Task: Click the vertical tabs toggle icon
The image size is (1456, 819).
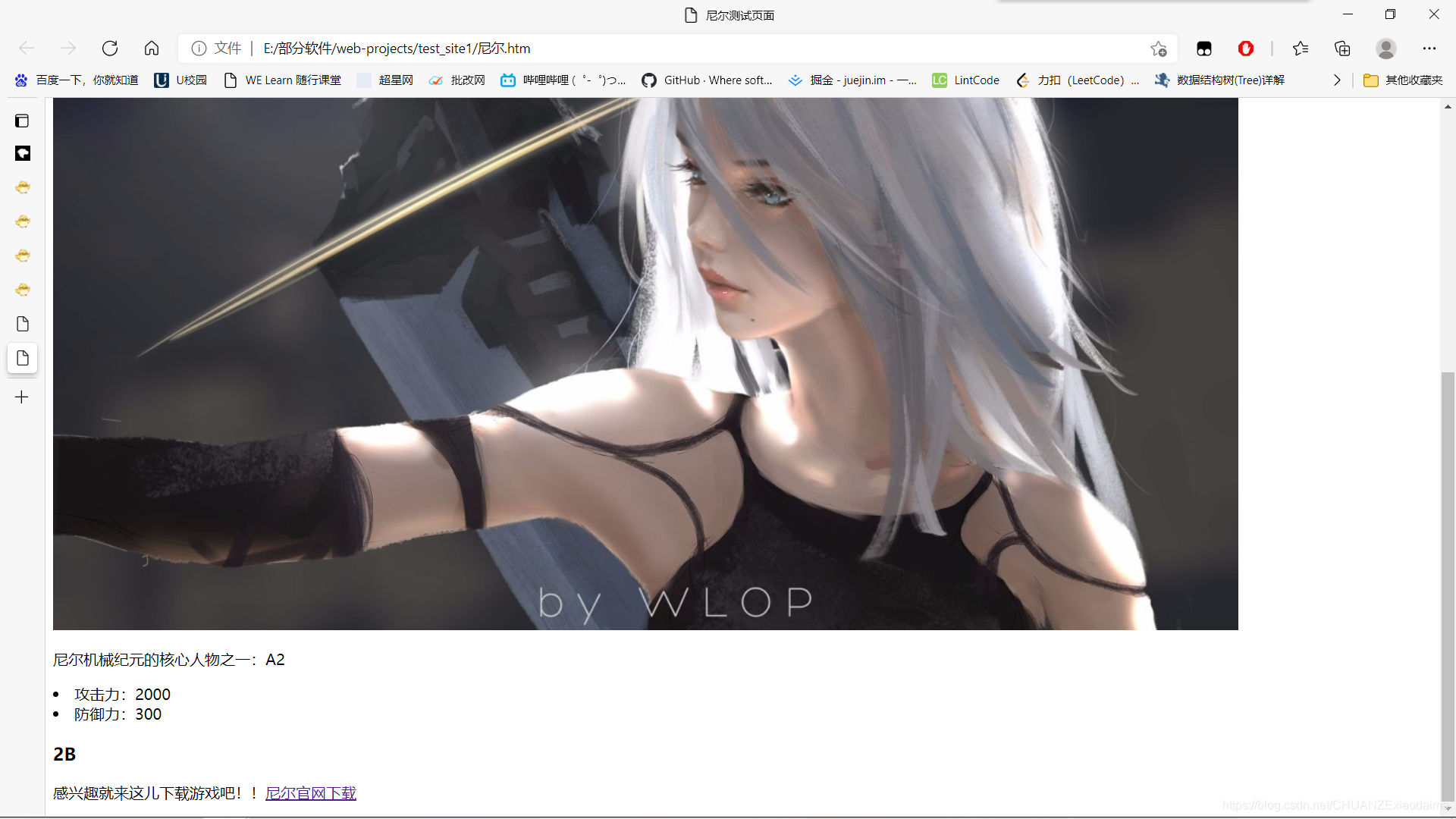Action: click(x=22, y=121)
